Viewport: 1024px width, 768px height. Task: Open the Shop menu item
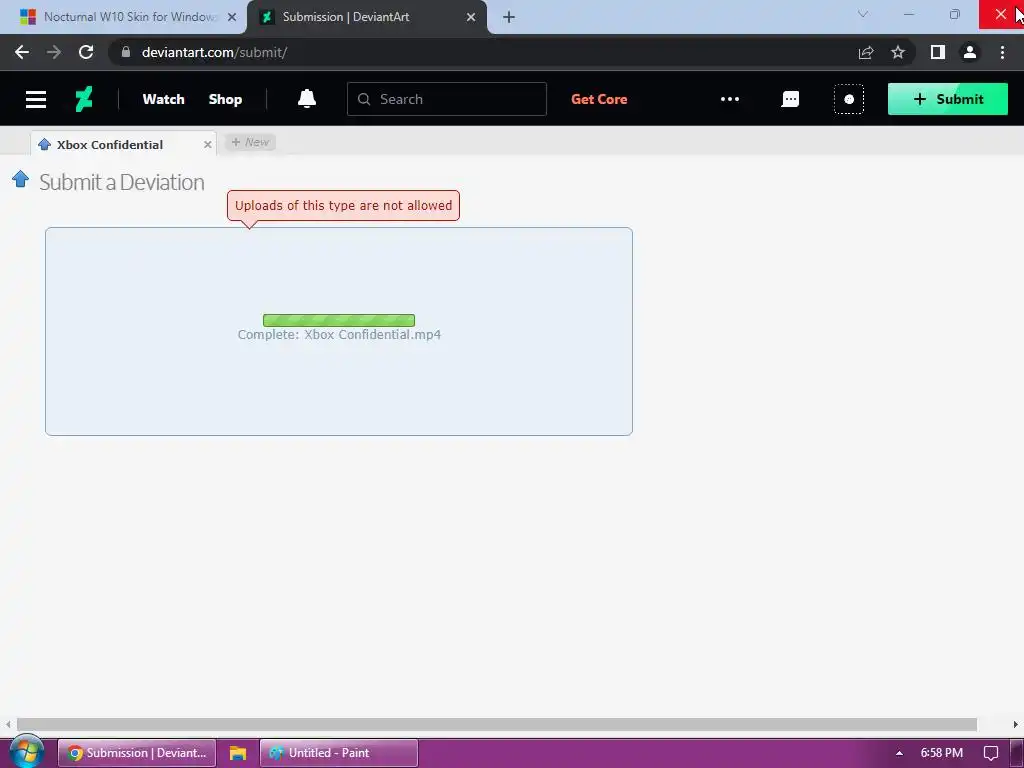coord(225,99)
